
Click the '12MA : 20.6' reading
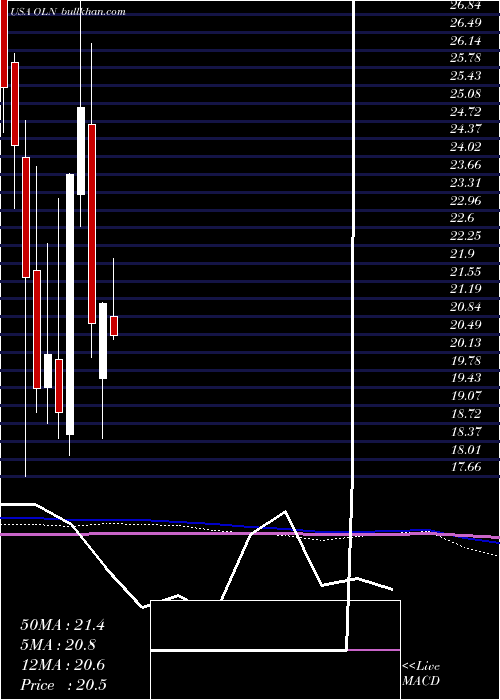point(62,665)
